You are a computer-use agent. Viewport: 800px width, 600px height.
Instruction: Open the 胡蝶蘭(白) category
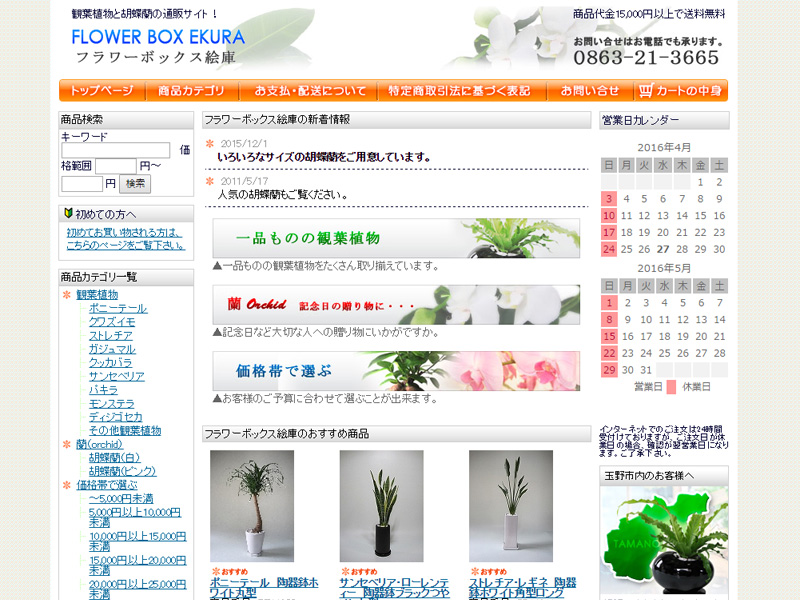point(114,458)
